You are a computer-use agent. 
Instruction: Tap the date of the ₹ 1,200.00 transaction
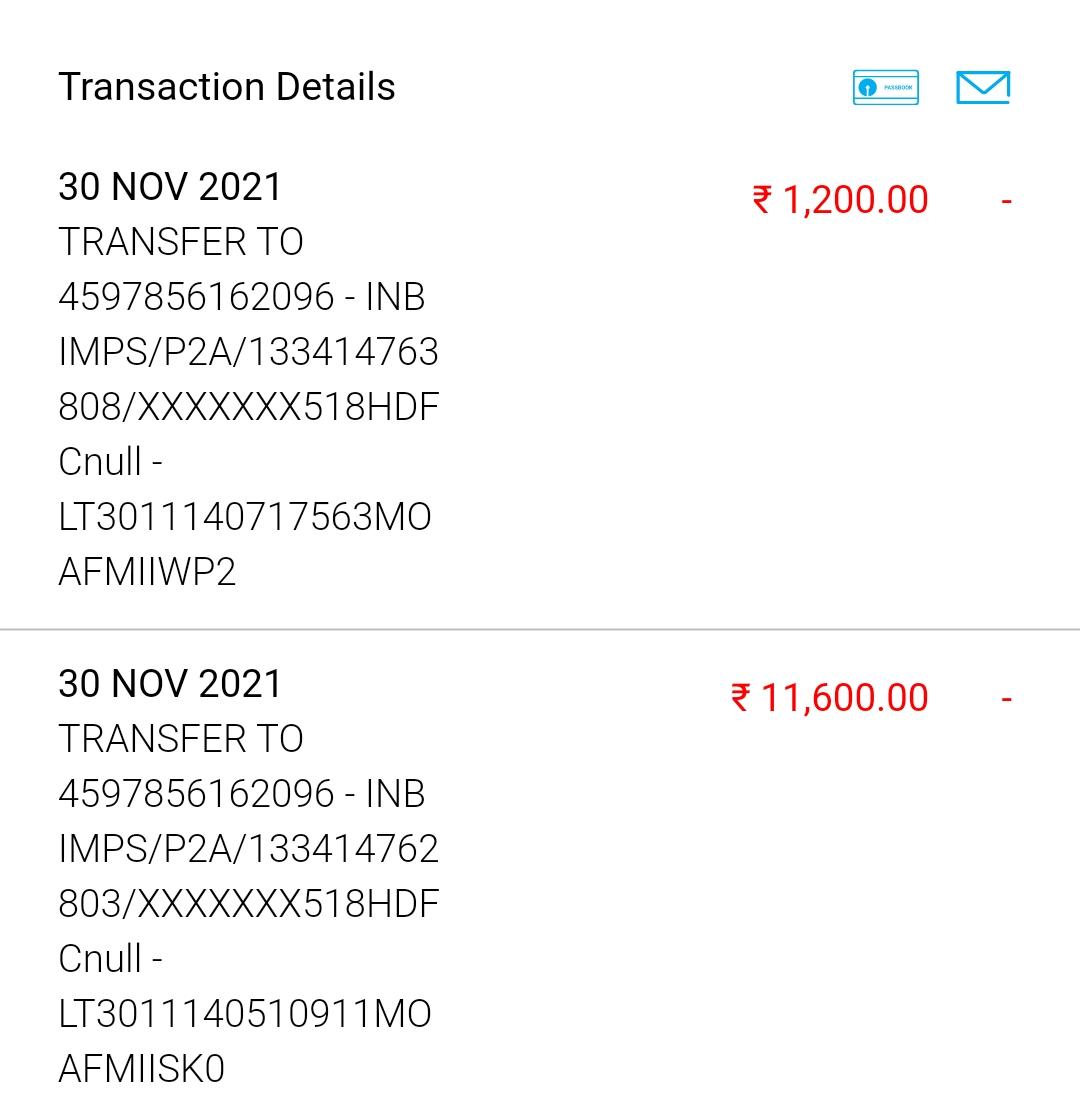170,187
